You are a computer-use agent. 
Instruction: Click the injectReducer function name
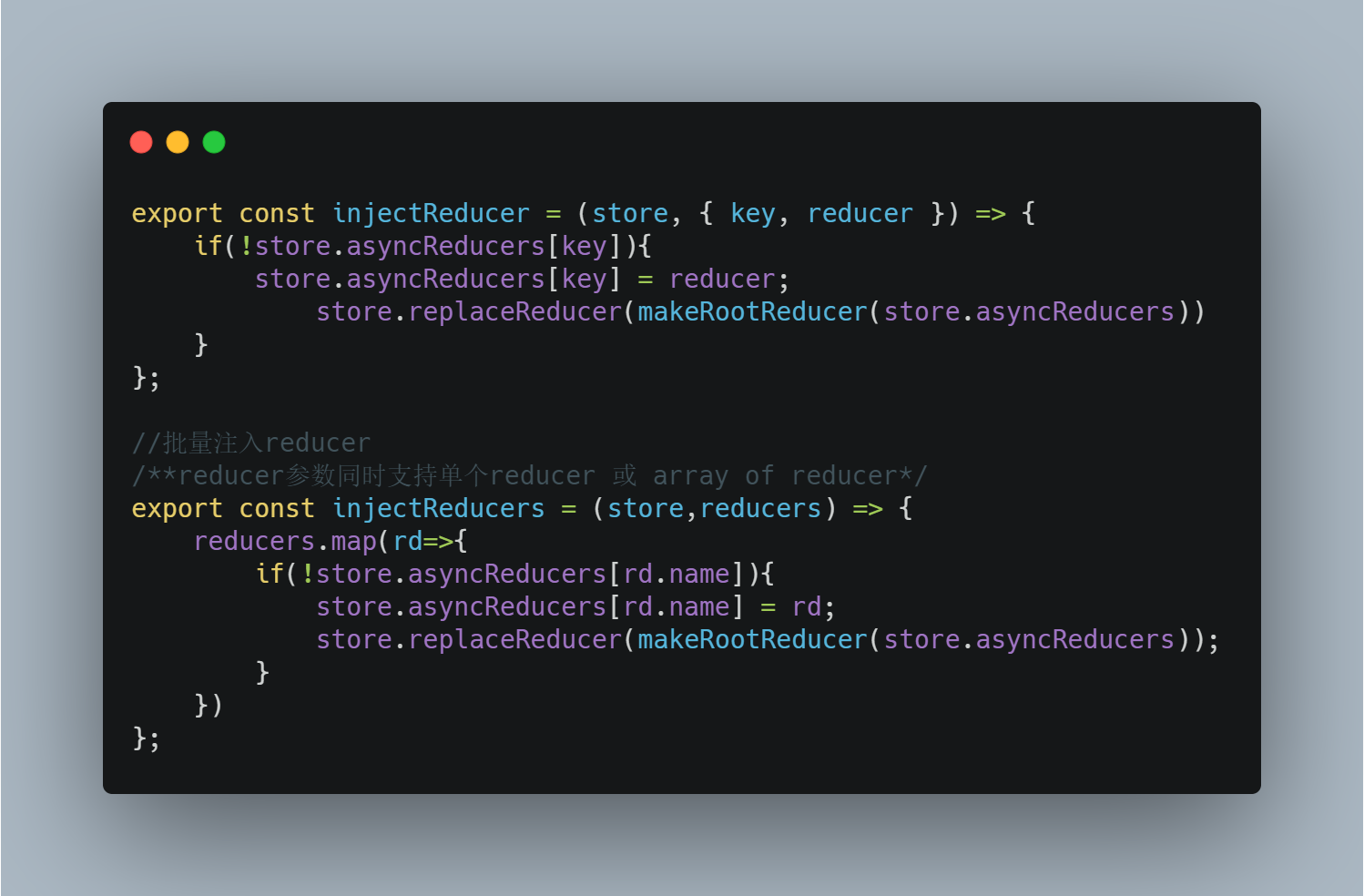coord(431,214)
